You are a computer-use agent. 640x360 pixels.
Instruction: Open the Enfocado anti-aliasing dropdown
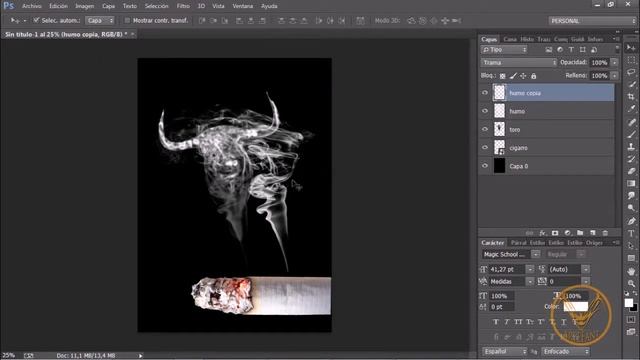pos(566,351)
